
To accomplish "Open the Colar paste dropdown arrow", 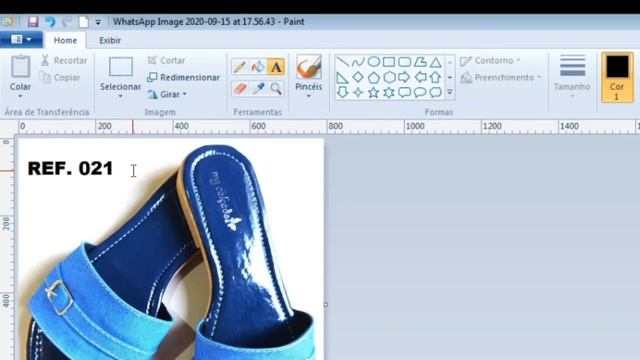I will pyautogui.click(x=20, y=96).
